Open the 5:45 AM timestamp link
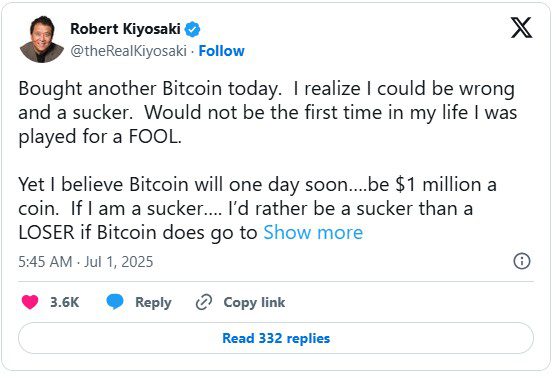 [45, 262]
